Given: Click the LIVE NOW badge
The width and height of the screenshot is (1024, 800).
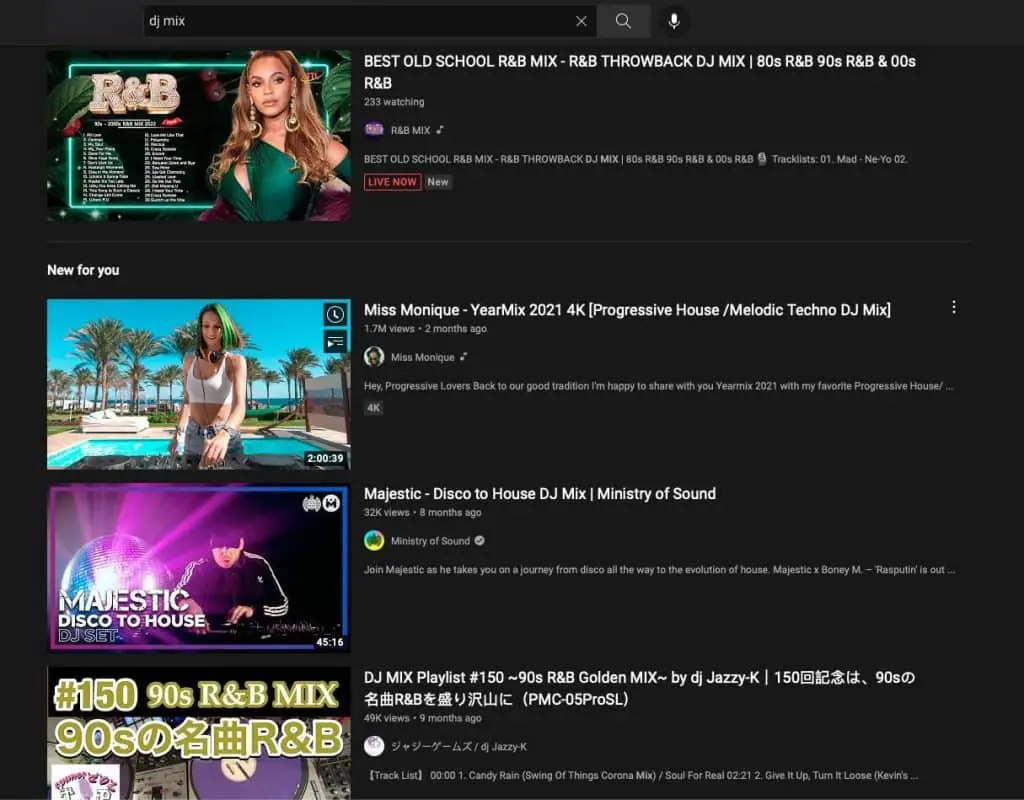Looking at the screenshot, I should (392, 182).
